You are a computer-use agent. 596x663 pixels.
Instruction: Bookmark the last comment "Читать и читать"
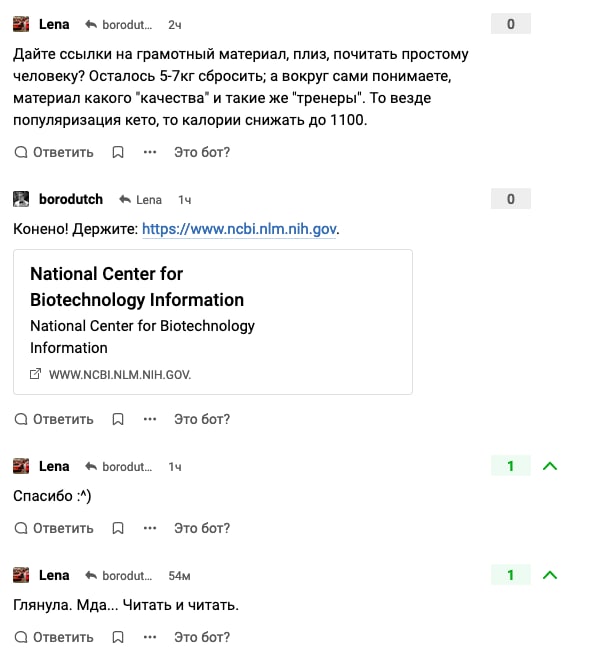[x=118, y=637]
